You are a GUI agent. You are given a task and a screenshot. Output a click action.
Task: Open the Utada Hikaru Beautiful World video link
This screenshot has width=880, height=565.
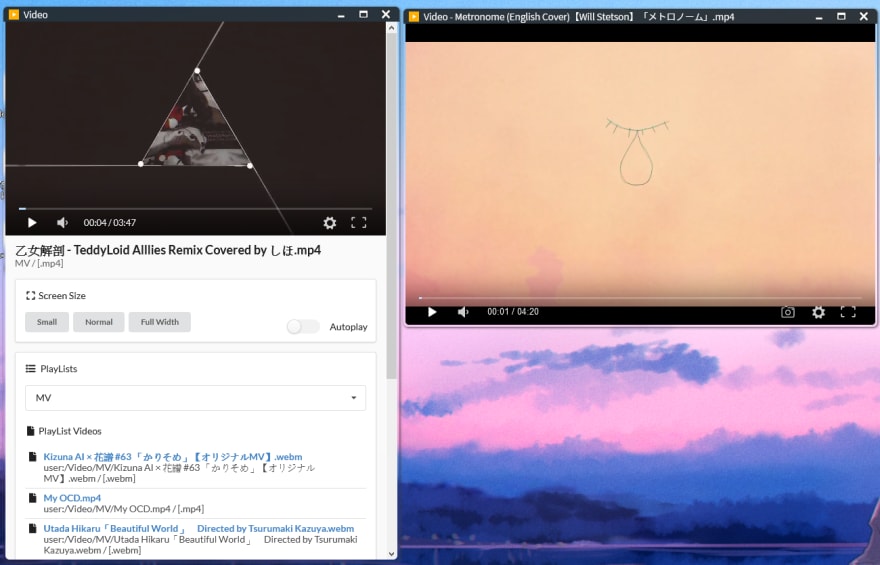point(199,529)
